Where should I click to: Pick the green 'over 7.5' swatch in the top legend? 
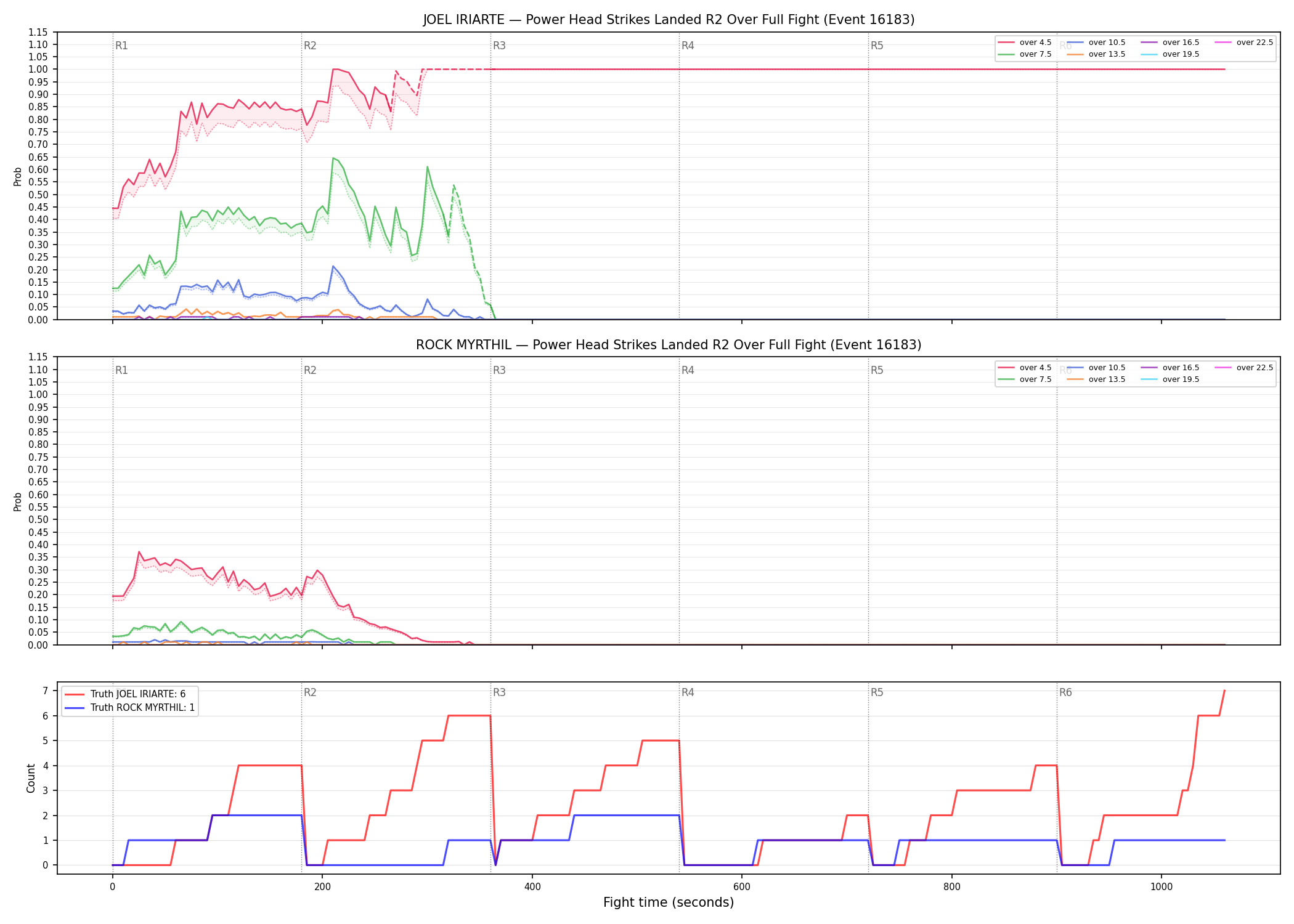[1006, 54]
